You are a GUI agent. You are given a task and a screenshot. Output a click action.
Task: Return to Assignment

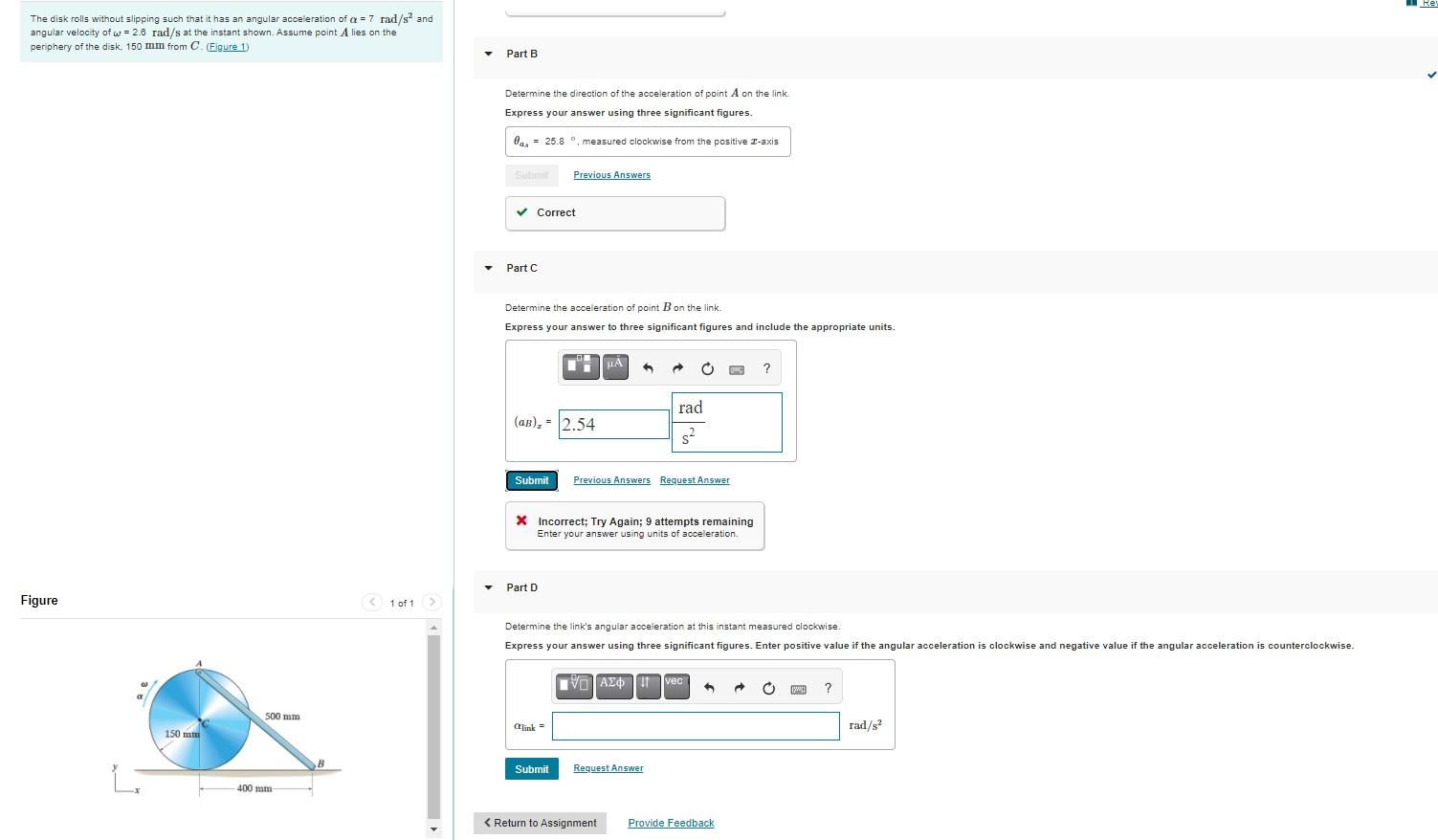(x=540, y=823)
